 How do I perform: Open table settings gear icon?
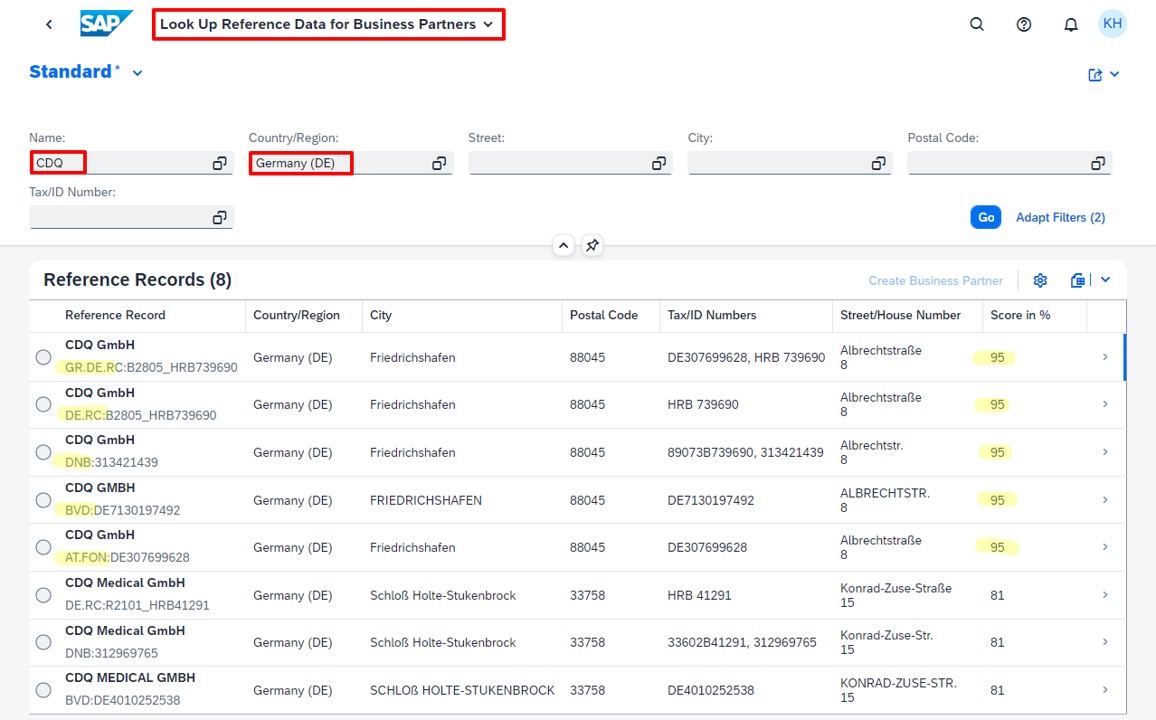click(1040, 280)
